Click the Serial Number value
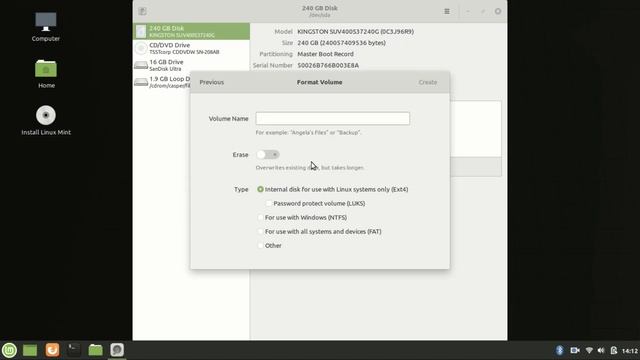640x360 pixels. pos(328,65)
